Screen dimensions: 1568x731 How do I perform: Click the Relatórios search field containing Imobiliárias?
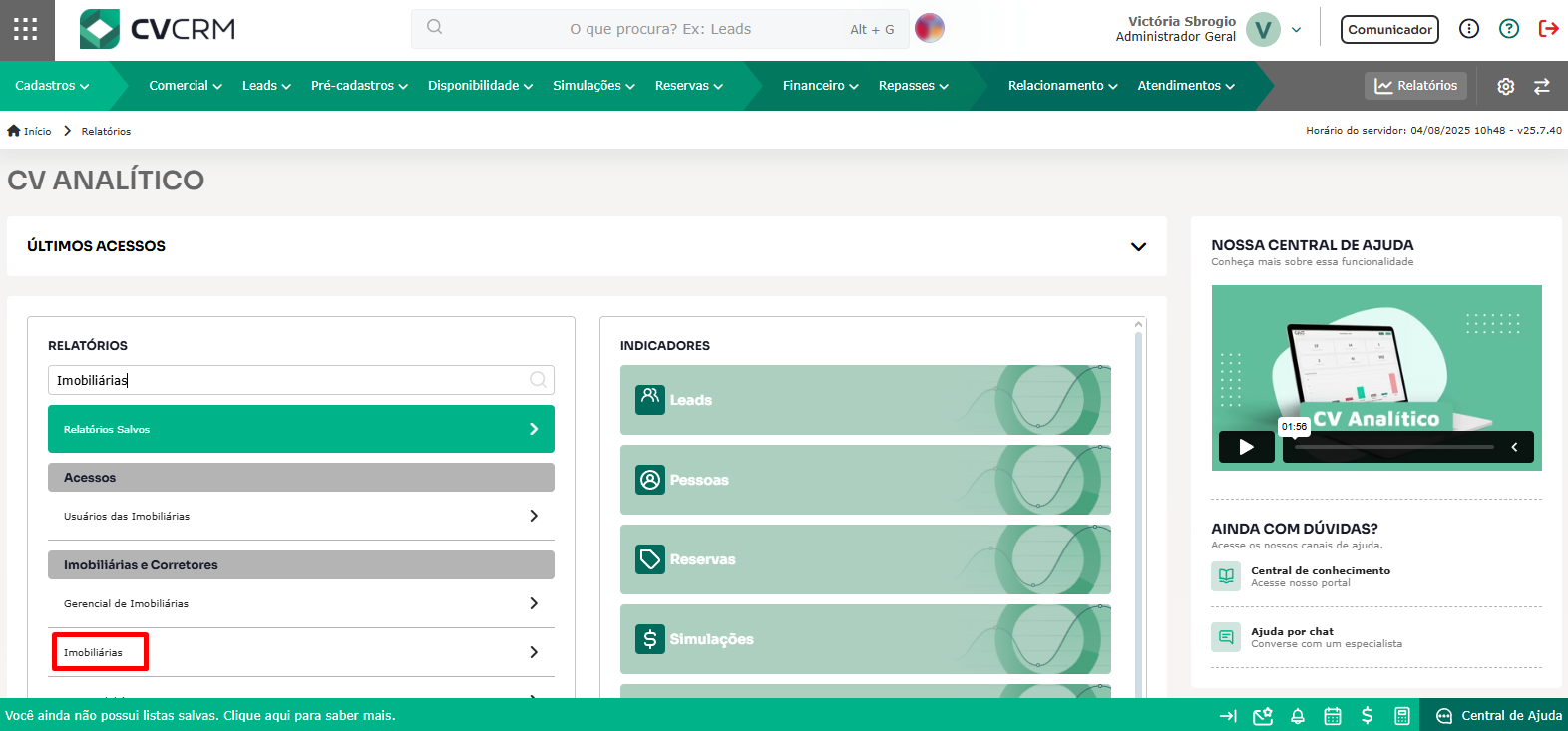coord(301,380)
